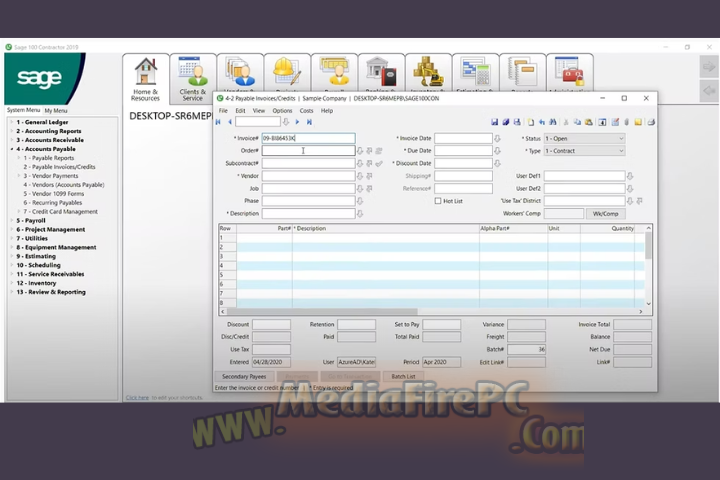The width and height of the screenshot is (720, 480).
Task: Open the Costs menu
Action: (x=306, y=111)
